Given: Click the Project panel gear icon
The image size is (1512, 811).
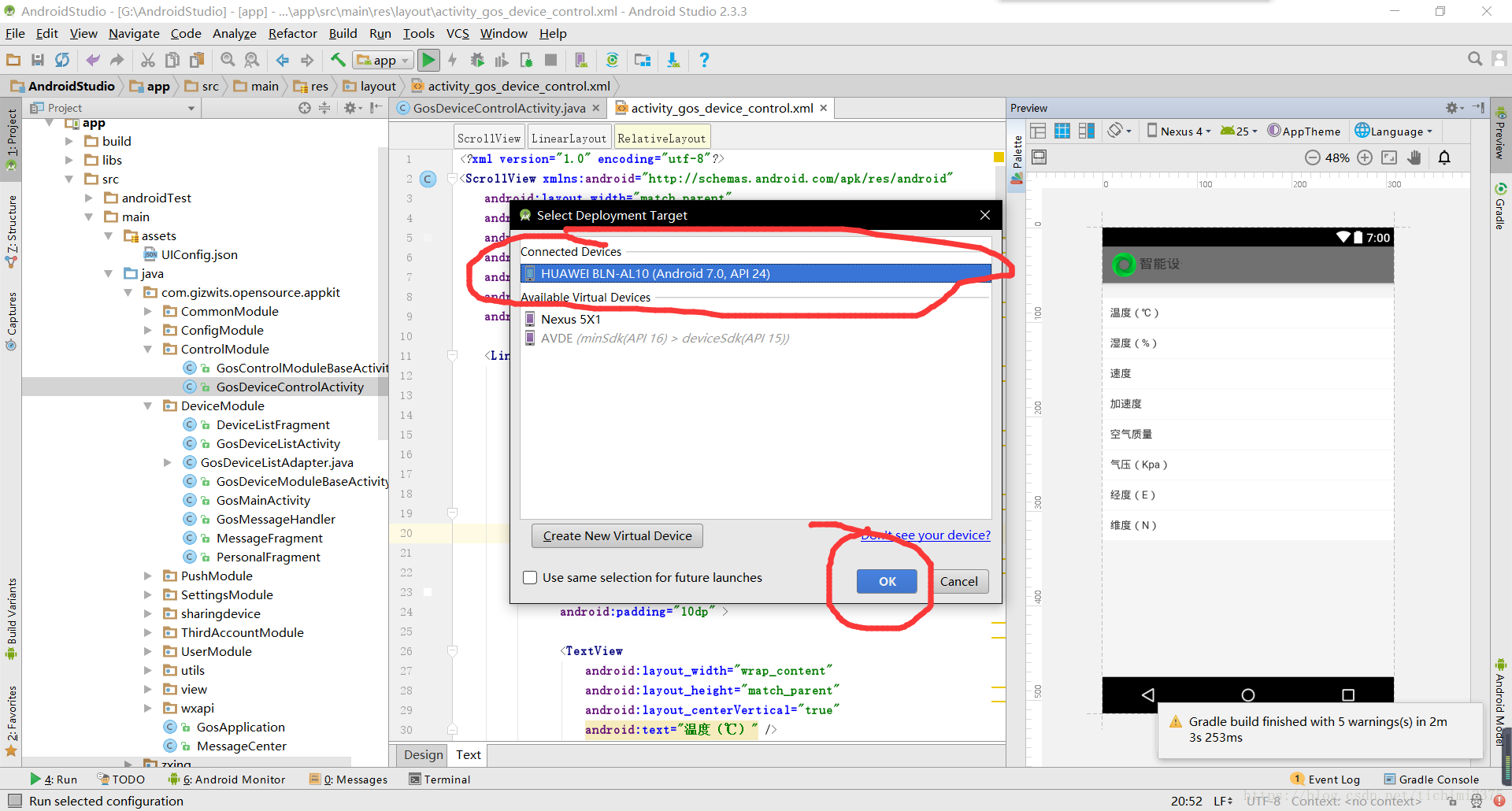Looking at the screenshot, I should pyautogui.click(x=352, y=108).
